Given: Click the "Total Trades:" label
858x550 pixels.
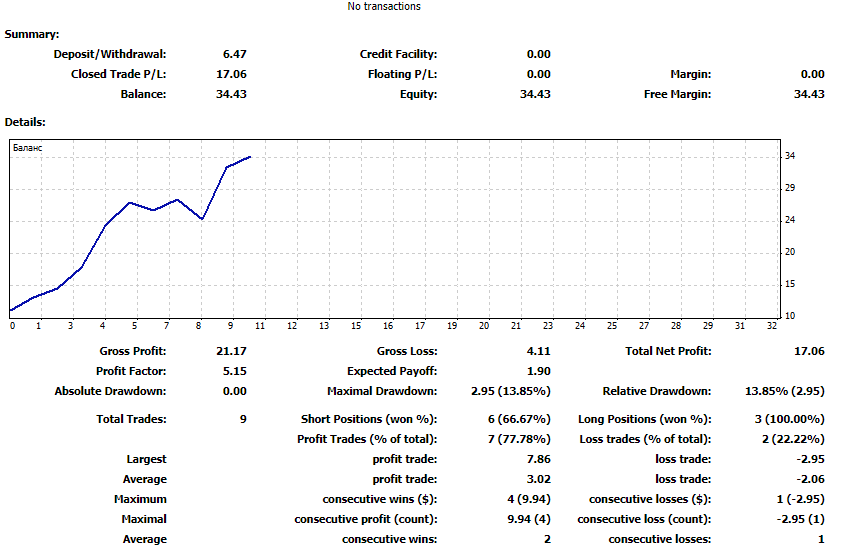Looking at the screenshot, I should 131,419.
